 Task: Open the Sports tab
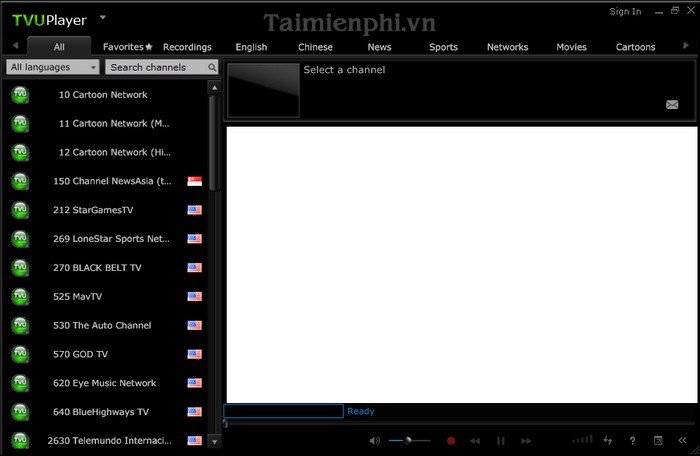443,47
